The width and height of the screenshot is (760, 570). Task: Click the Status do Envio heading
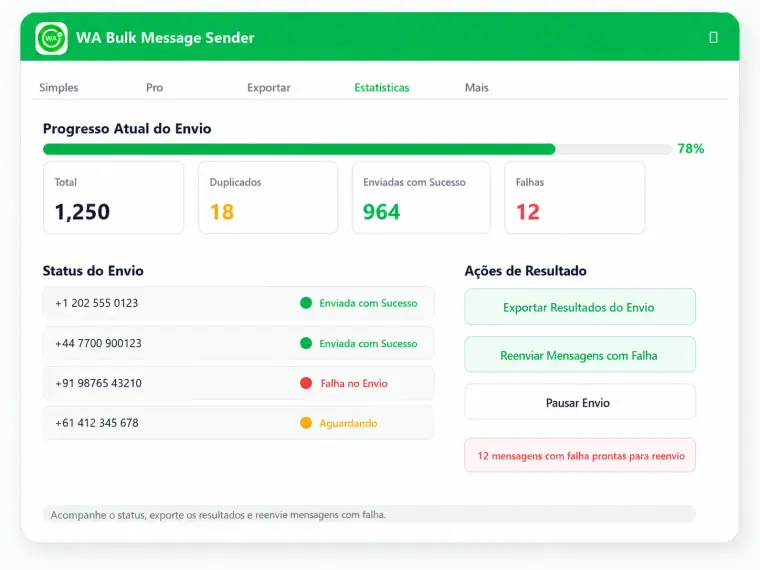pyautogui.click(x=93, y=270)
